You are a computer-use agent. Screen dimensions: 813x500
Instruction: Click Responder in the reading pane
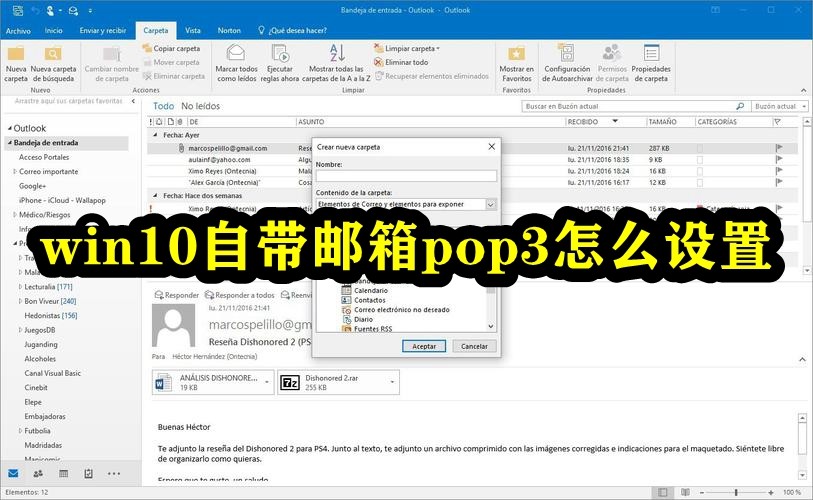pos(177,295)
